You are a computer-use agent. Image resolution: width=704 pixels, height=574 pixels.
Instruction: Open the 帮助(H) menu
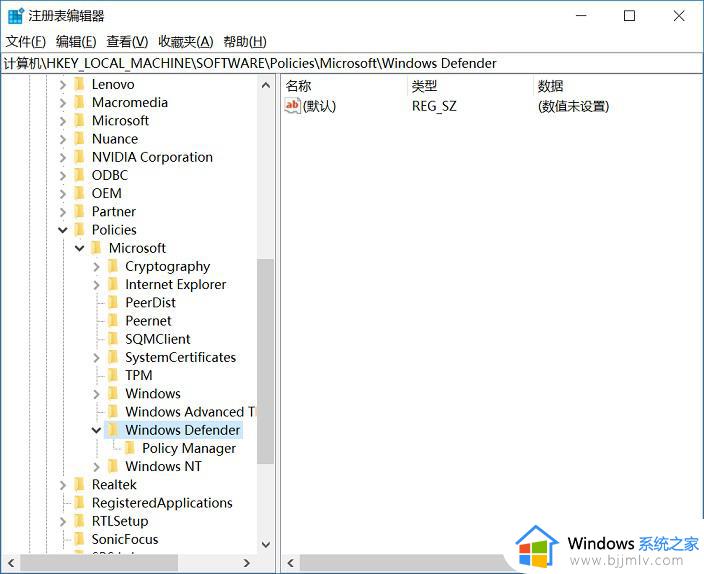point(245,42)
